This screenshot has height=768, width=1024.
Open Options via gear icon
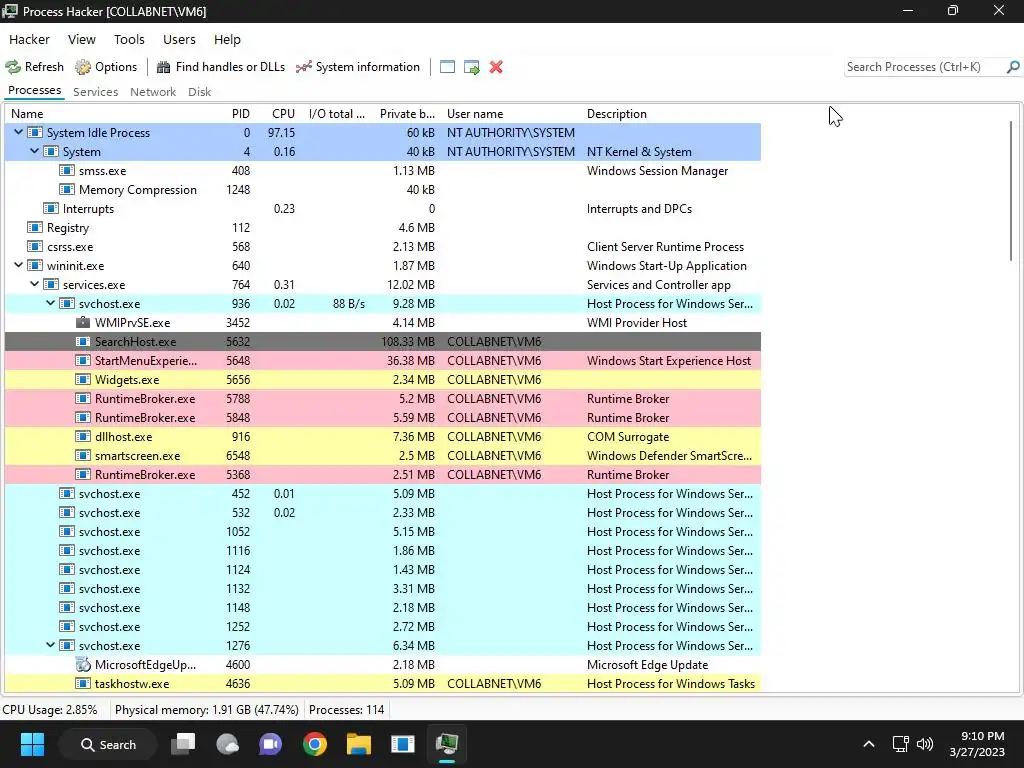83,67
